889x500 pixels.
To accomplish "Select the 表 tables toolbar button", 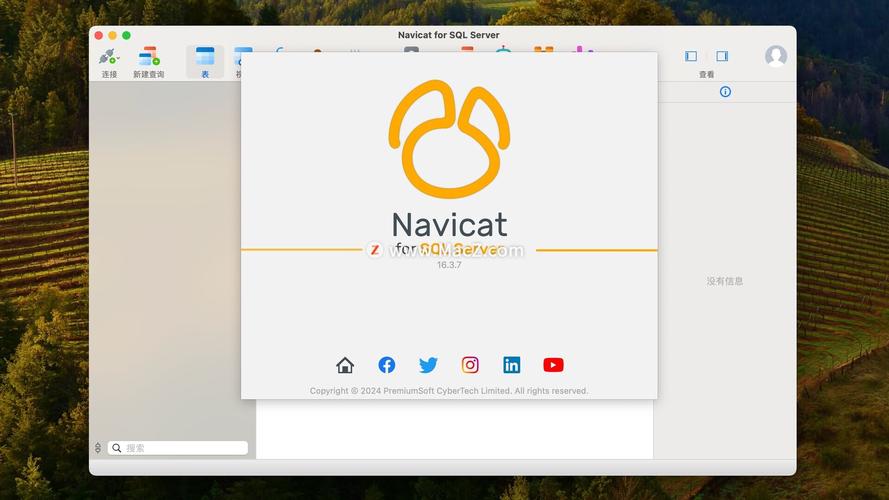I will click(x=205, y=62).
